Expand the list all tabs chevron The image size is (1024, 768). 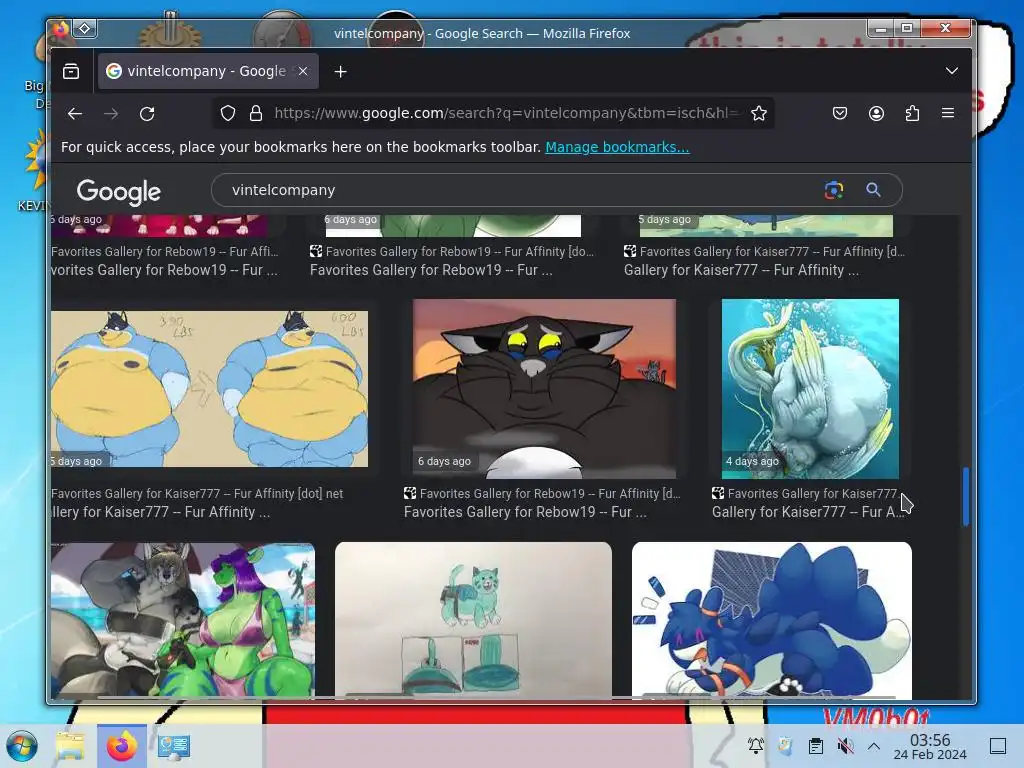(952, 71)
